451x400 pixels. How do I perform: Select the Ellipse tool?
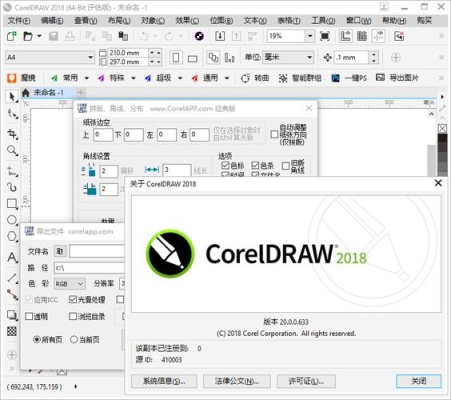pos(12,220)
